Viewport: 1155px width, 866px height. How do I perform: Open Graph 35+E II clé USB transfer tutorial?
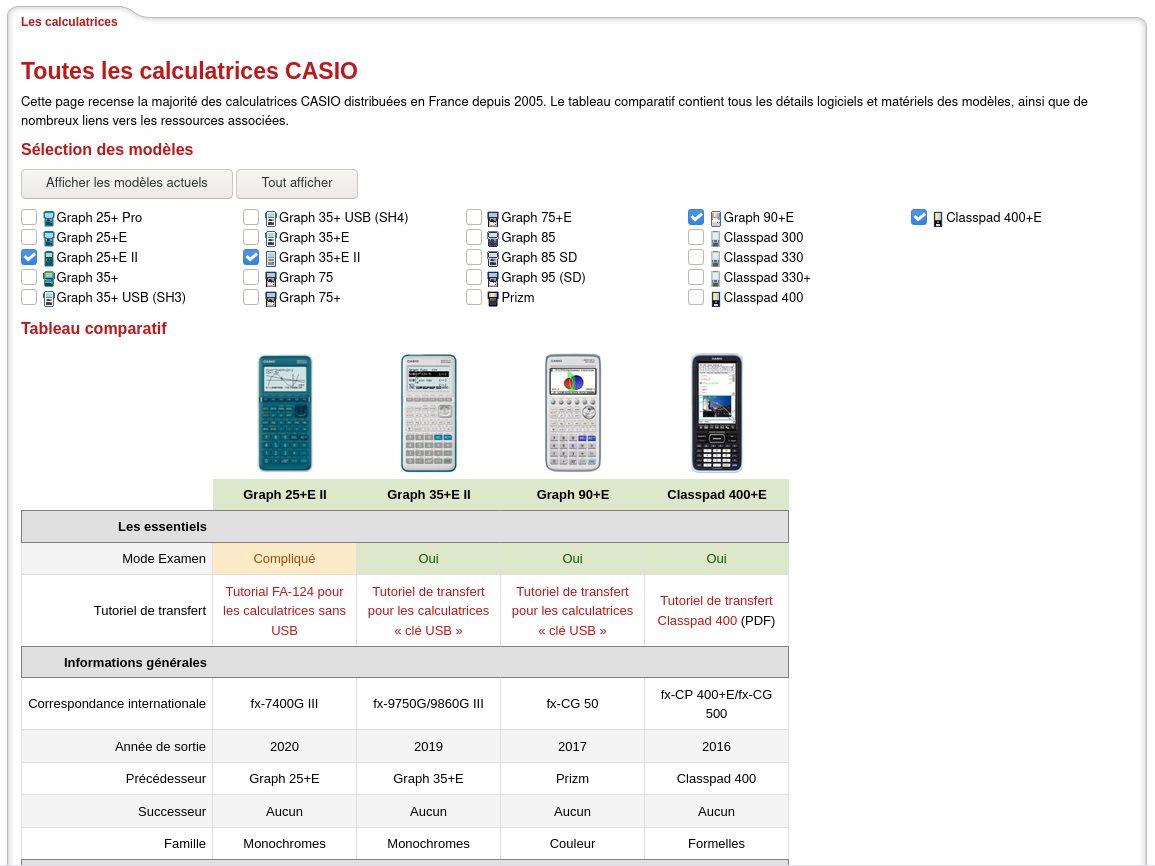(428, 611)
